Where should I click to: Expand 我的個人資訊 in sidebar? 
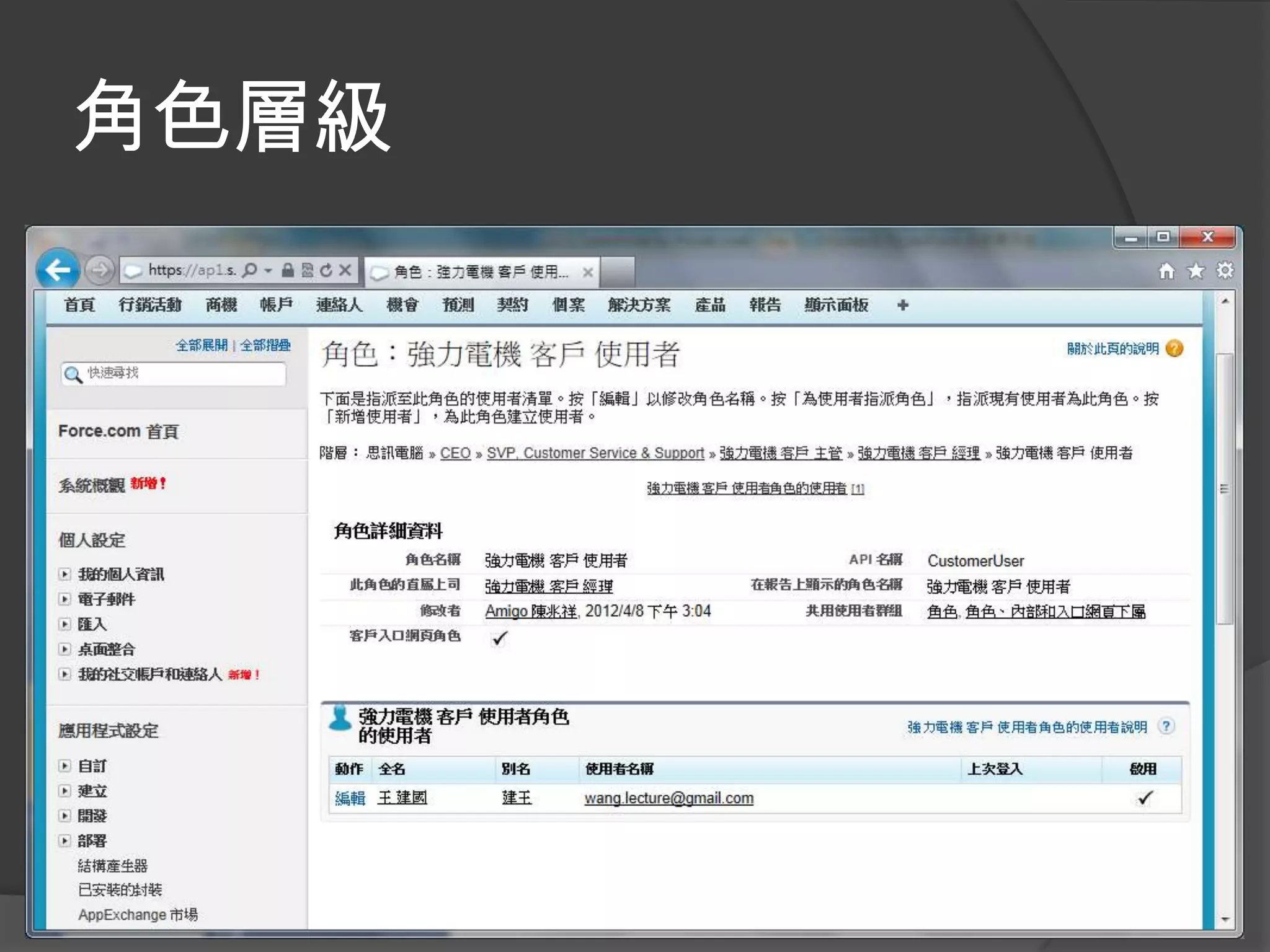[64, 574]
